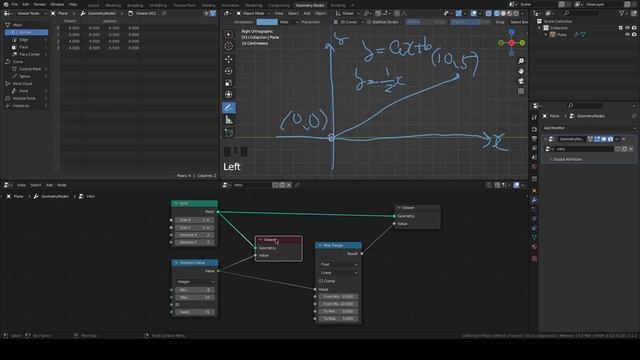The width and height of the screenshot is (640, 360).
Task: Click the viewport pan hand icon
Action: [521, 71]
